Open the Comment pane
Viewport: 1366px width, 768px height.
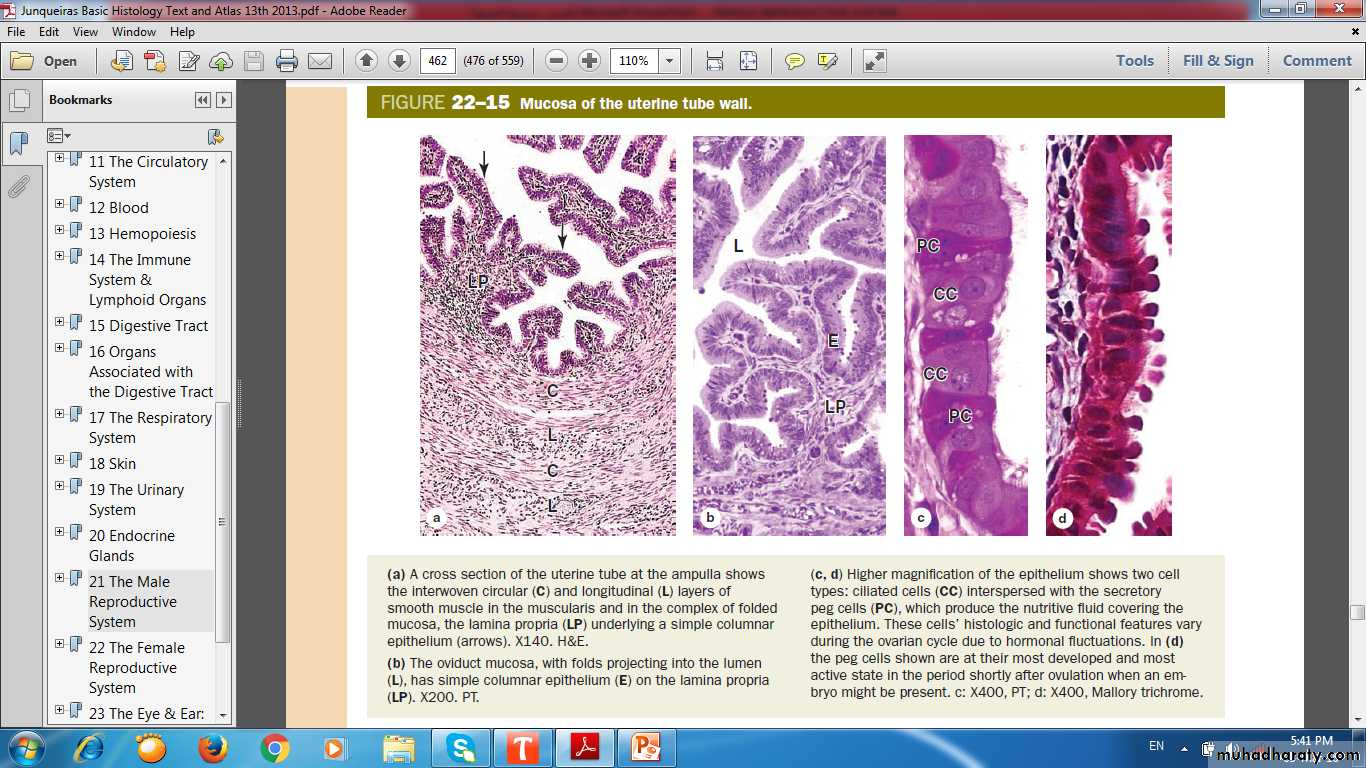[1316, 60]
